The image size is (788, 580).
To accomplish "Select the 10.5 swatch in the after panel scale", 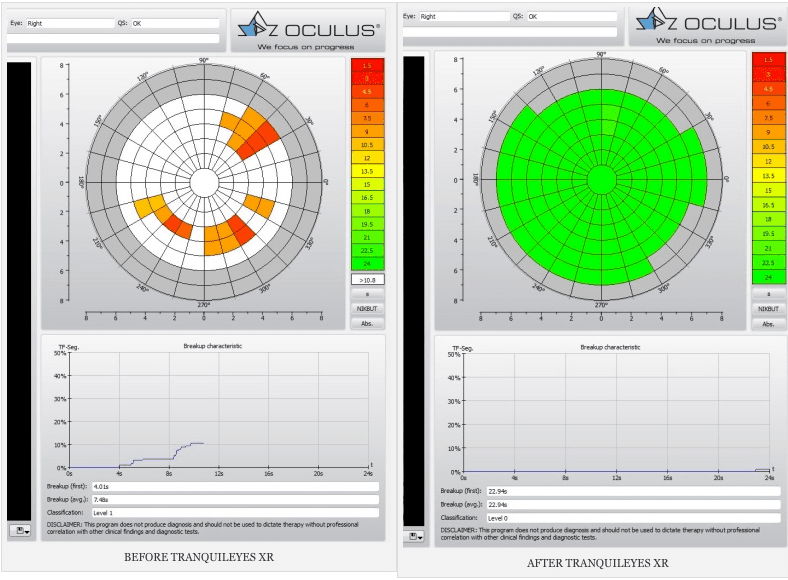I will (x=768, y=147).
